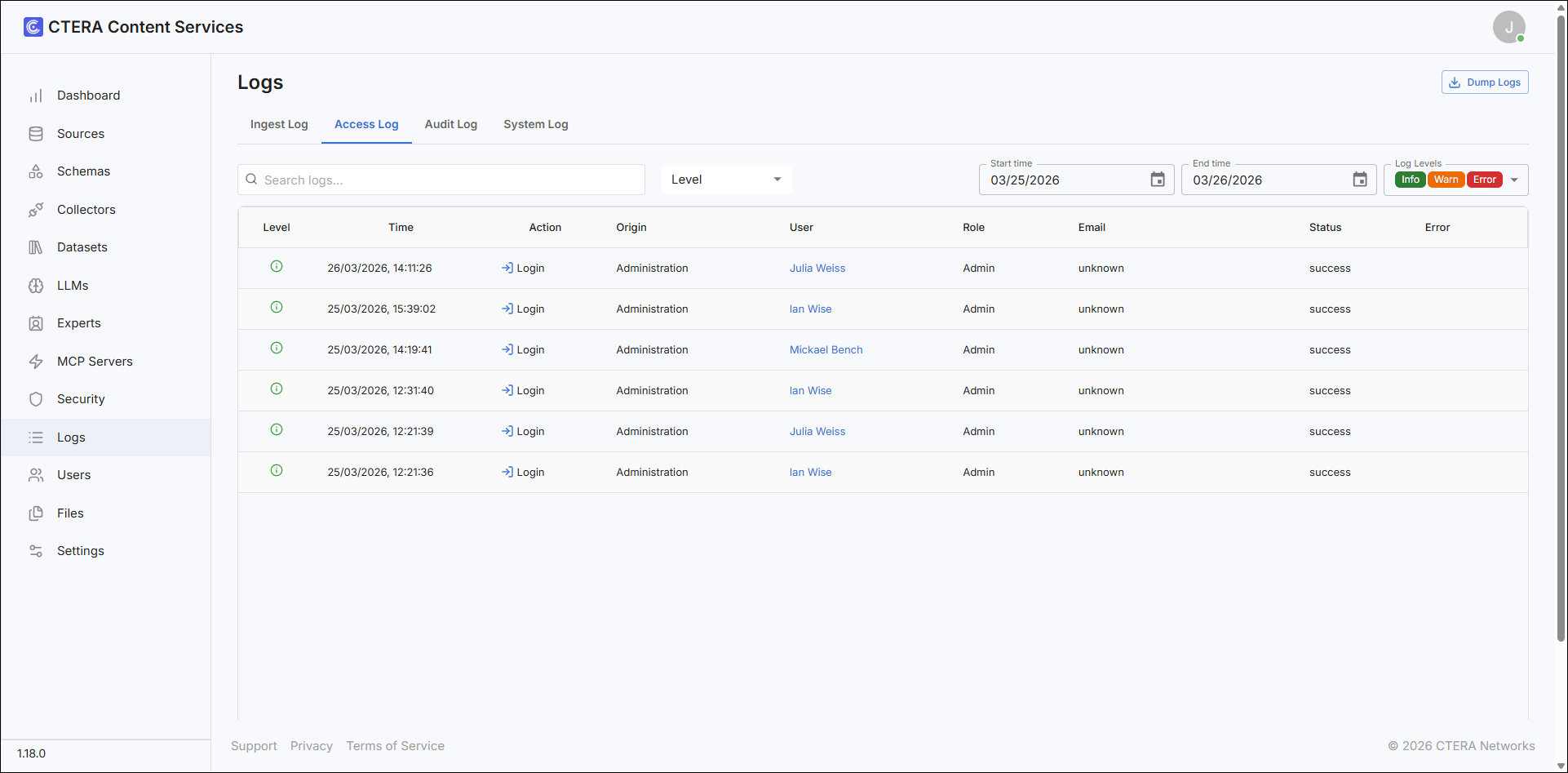Toggle the Warn log level chip
The width and height of the screenshot is (1568, 773).
[1446, 180]
